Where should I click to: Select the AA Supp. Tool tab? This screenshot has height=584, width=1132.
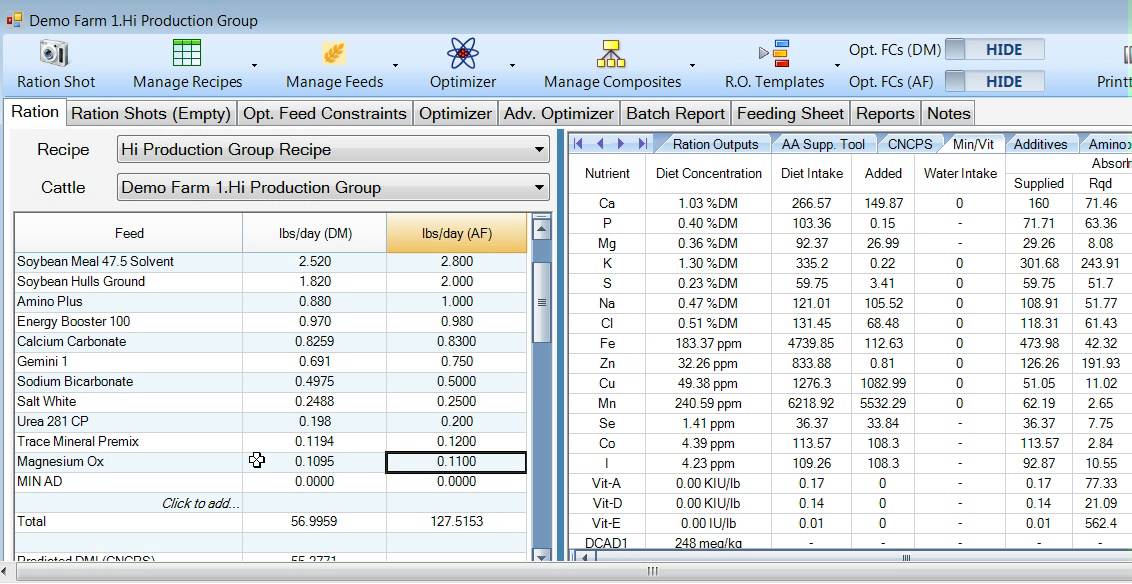pos(823,144)
